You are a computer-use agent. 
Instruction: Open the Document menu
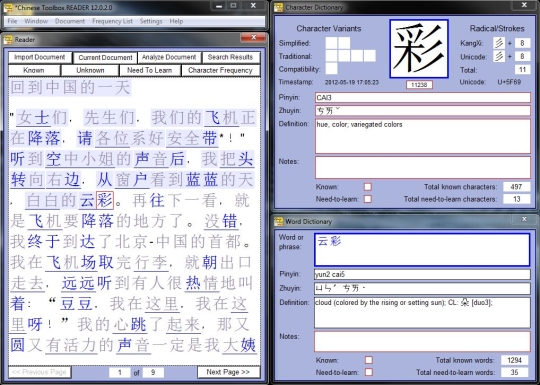click(x=70, y=21)
